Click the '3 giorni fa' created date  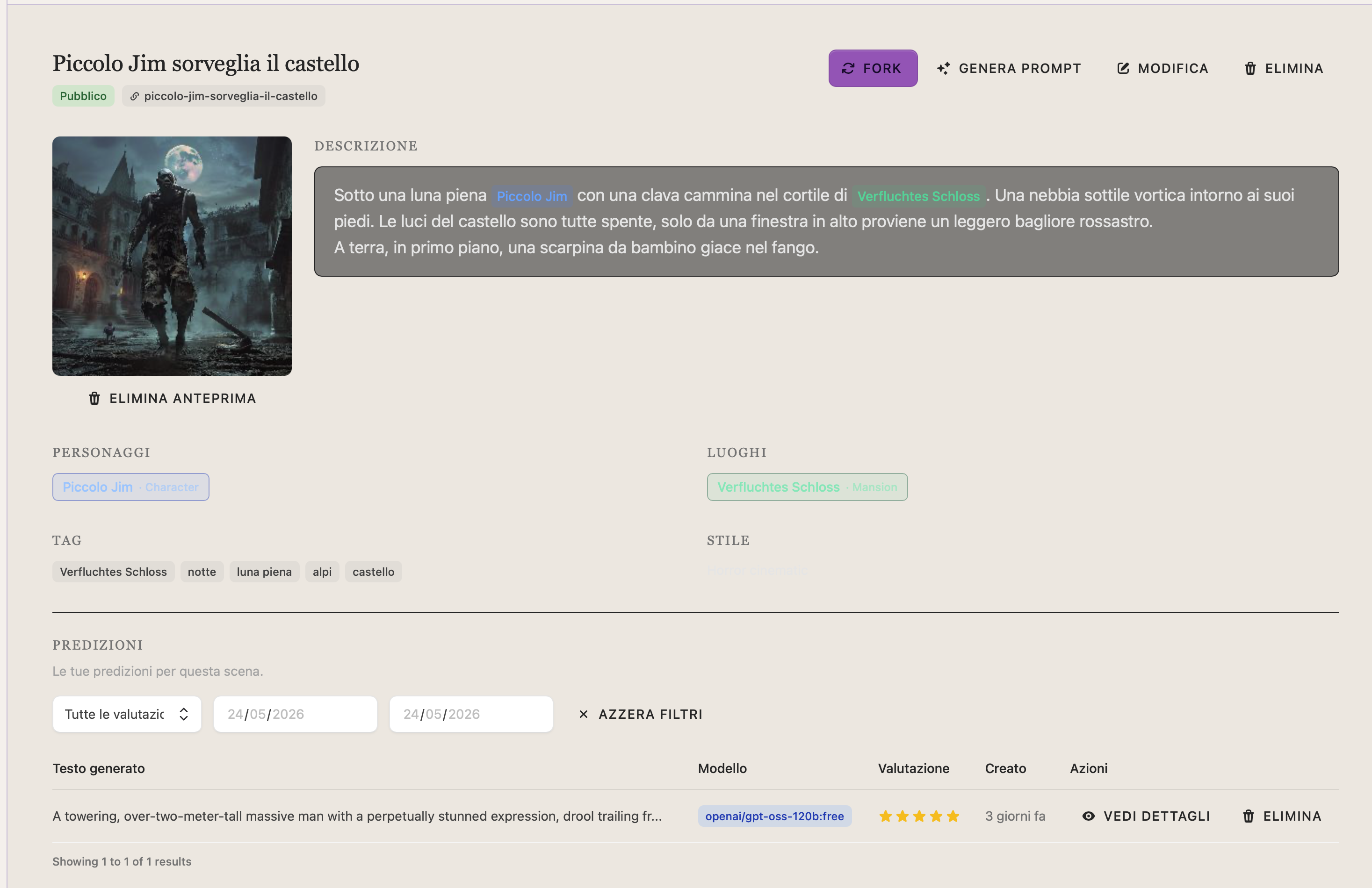1015,816
